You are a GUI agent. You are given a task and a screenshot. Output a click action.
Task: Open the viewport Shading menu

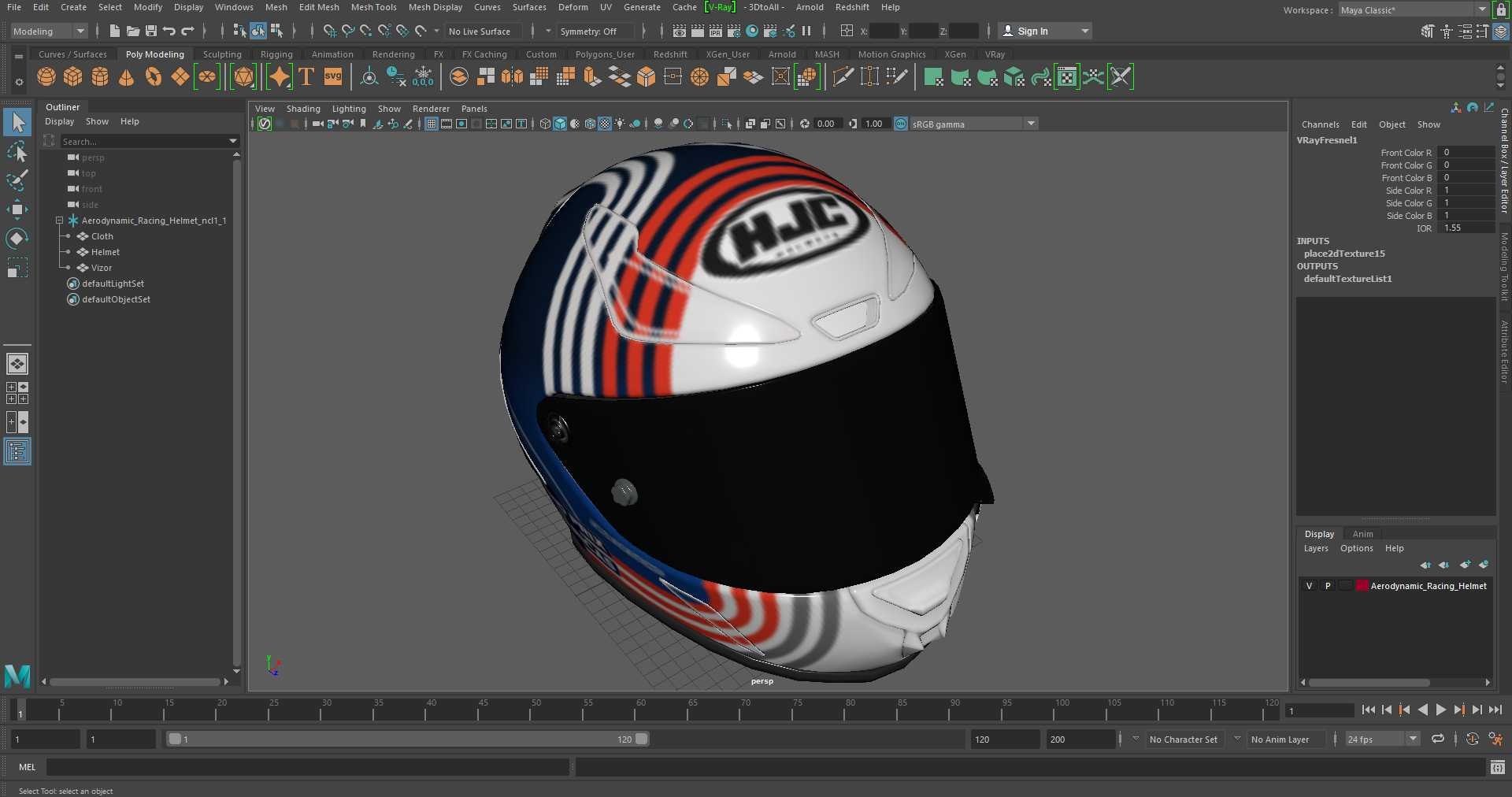click(x=303, y=109)
